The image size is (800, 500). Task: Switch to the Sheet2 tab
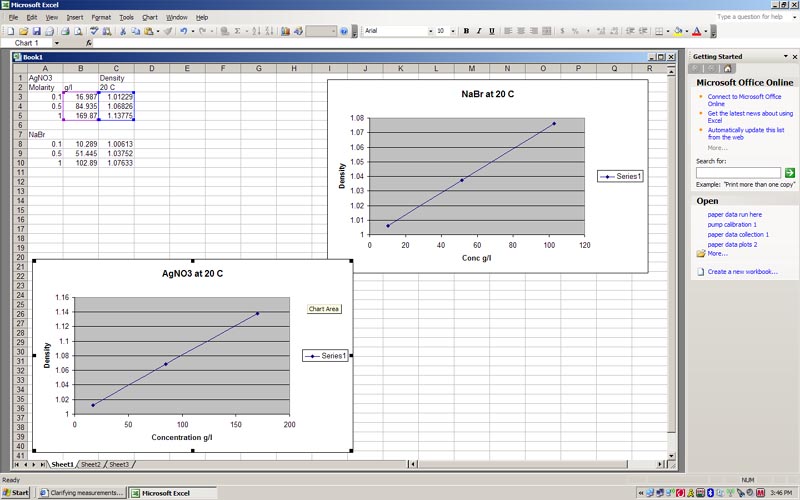(x=90, y=465)
